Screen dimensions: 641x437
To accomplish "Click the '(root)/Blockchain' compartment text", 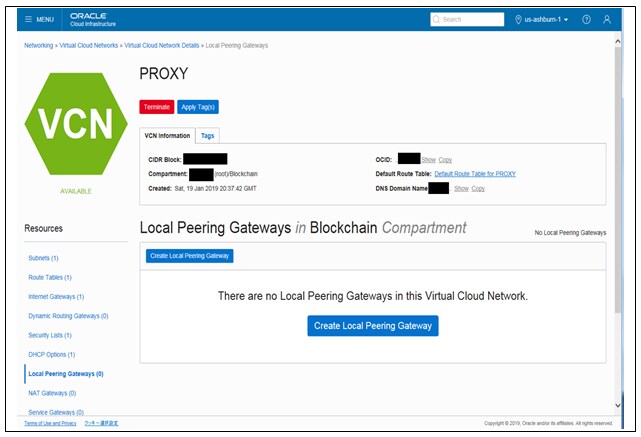I will [x=236, y=174].
